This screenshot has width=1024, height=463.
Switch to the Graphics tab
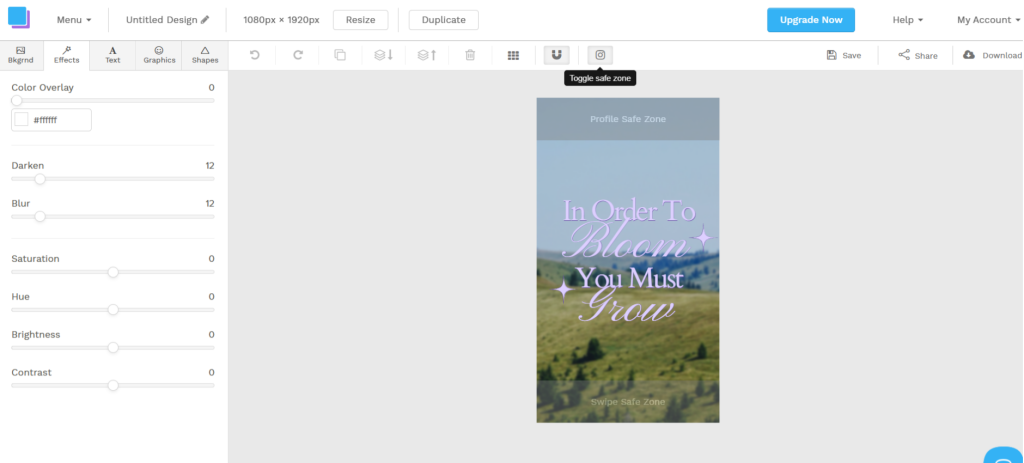coord(159,56)
